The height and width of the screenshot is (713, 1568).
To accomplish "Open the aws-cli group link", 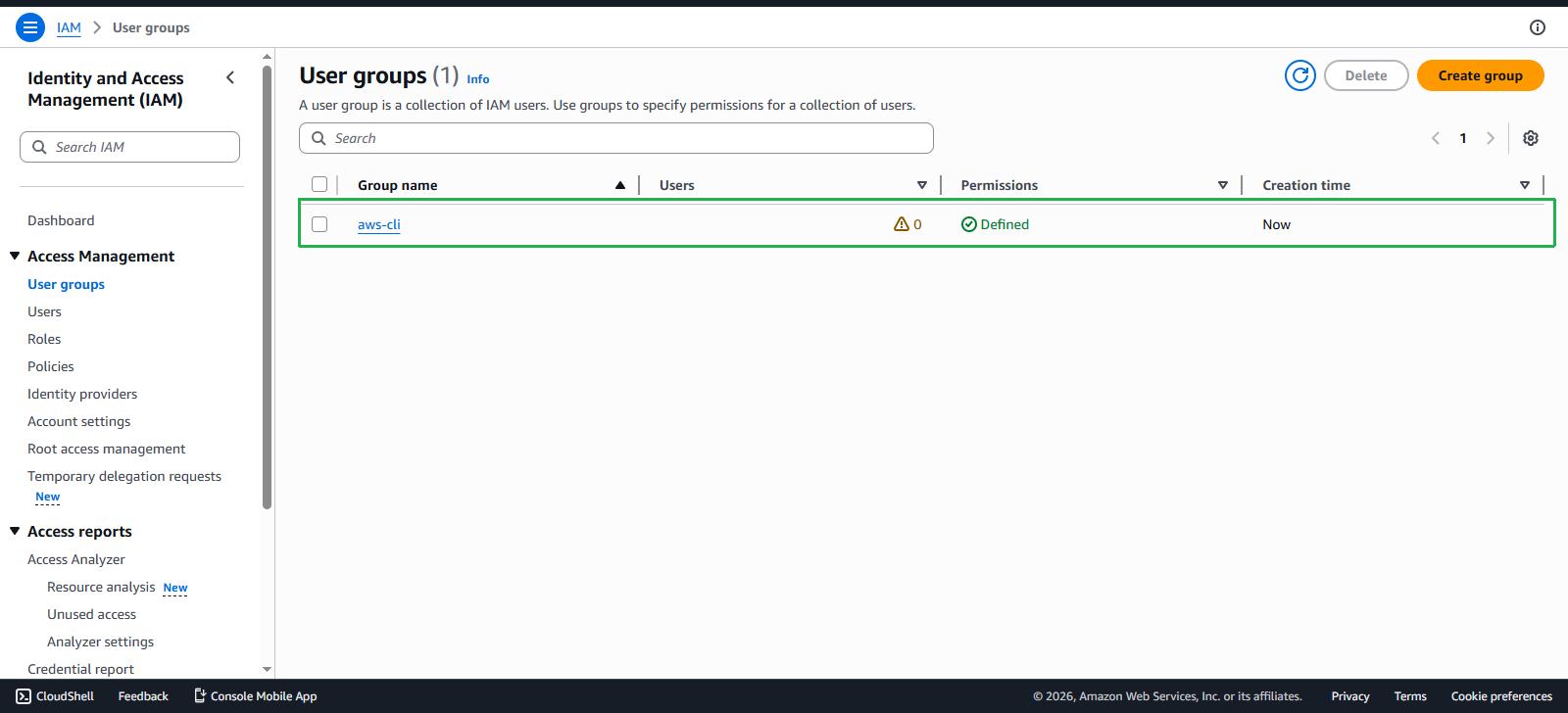I will (378, 224).
